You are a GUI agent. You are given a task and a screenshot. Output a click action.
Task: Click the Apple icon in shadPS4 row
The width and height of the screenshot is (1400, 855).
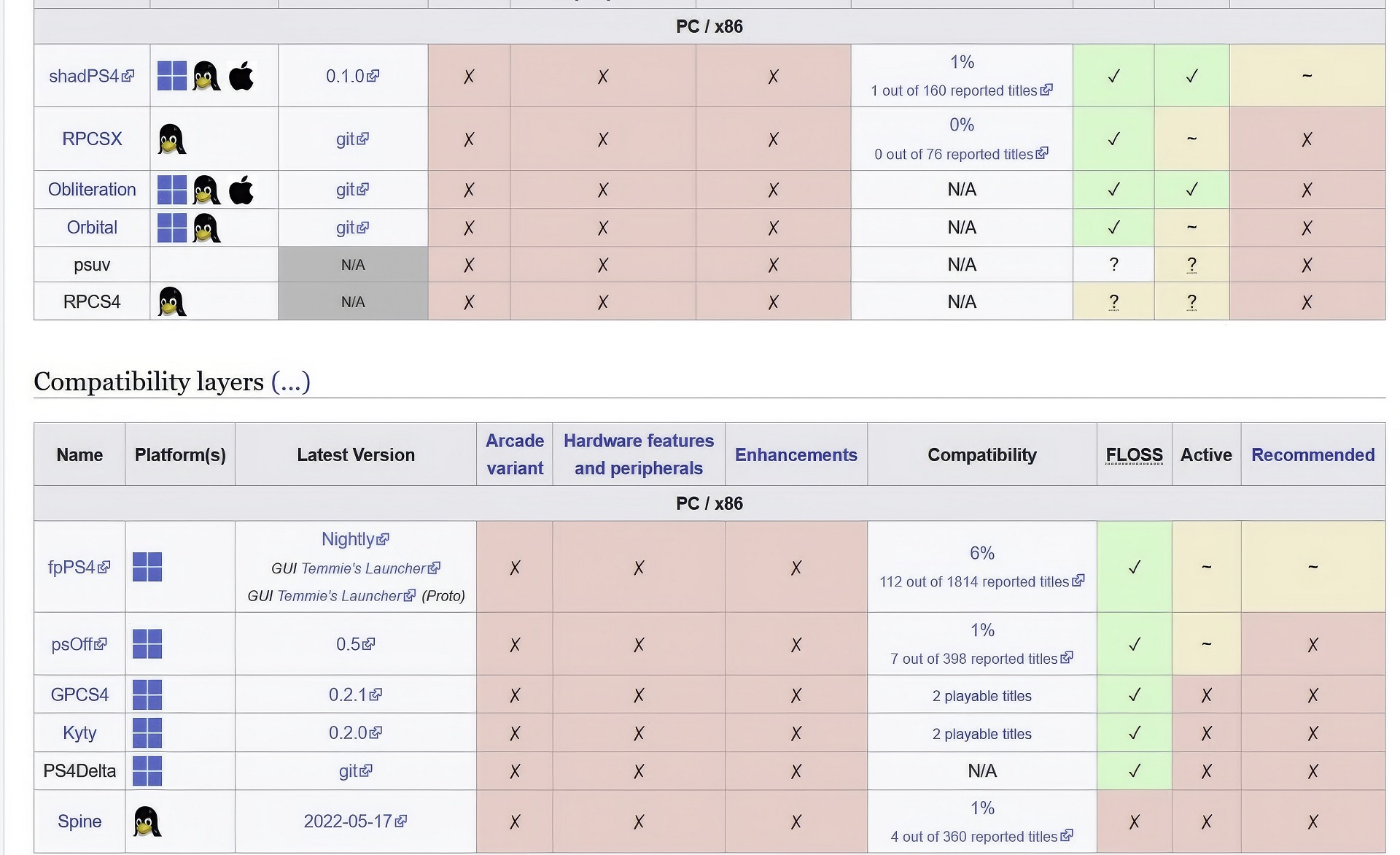click(x=241, y=76)
